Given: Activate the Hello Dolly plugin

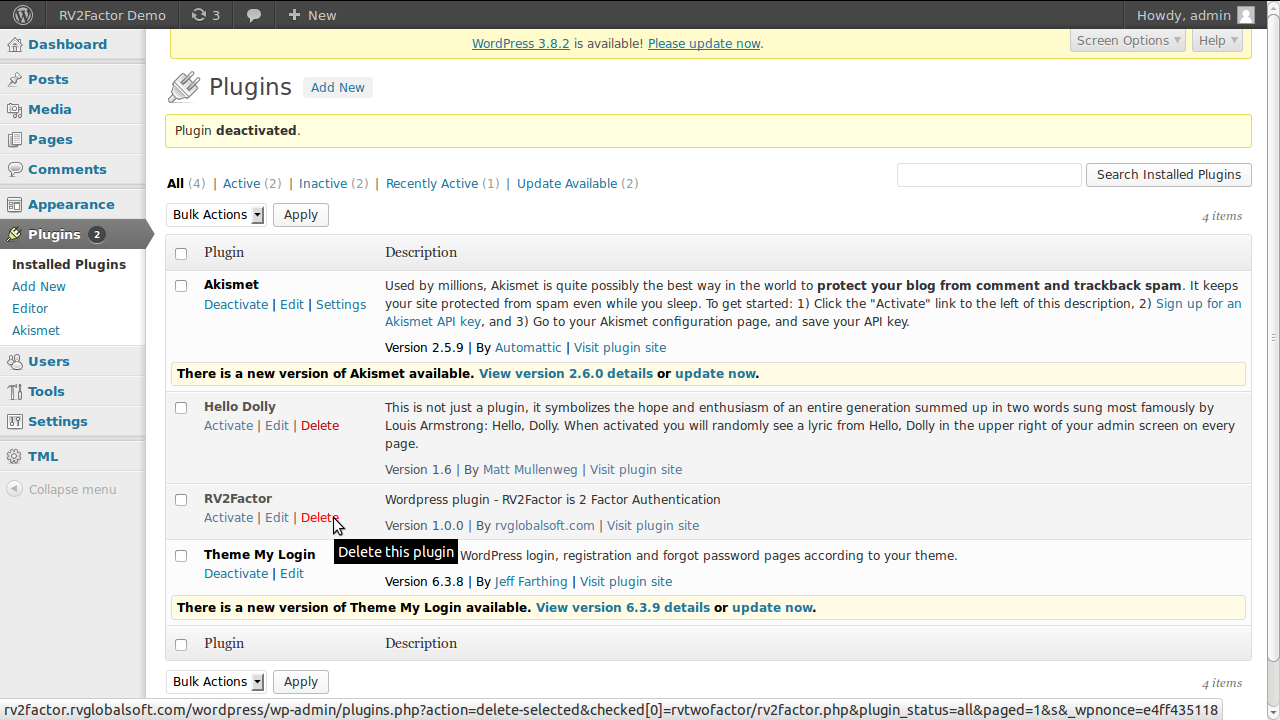Looking at the screenshot, I should pyautogui.click(x=228, y=425).
